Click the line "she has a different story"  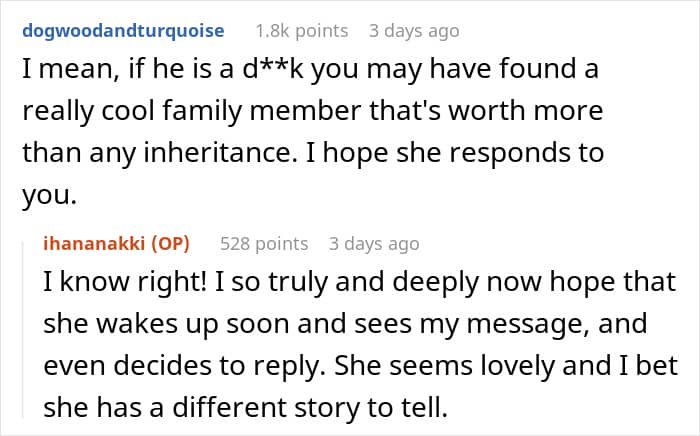tap(245, 407)
